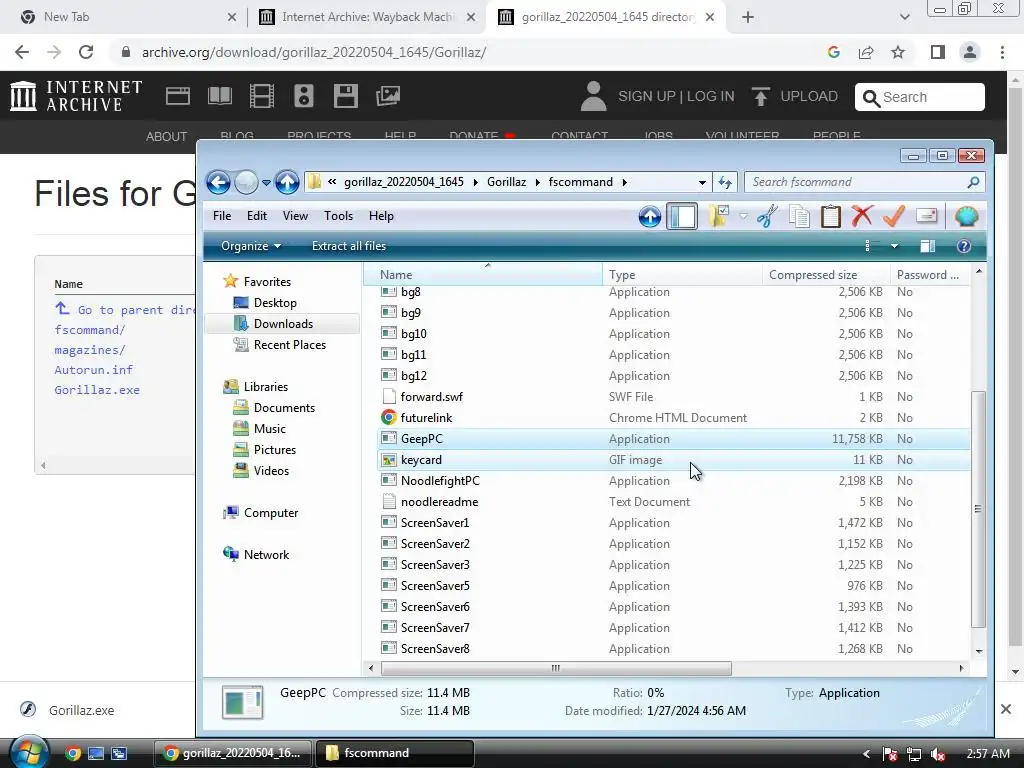
Task: Click the fscommand taskbar button
Action: point(394,754)
